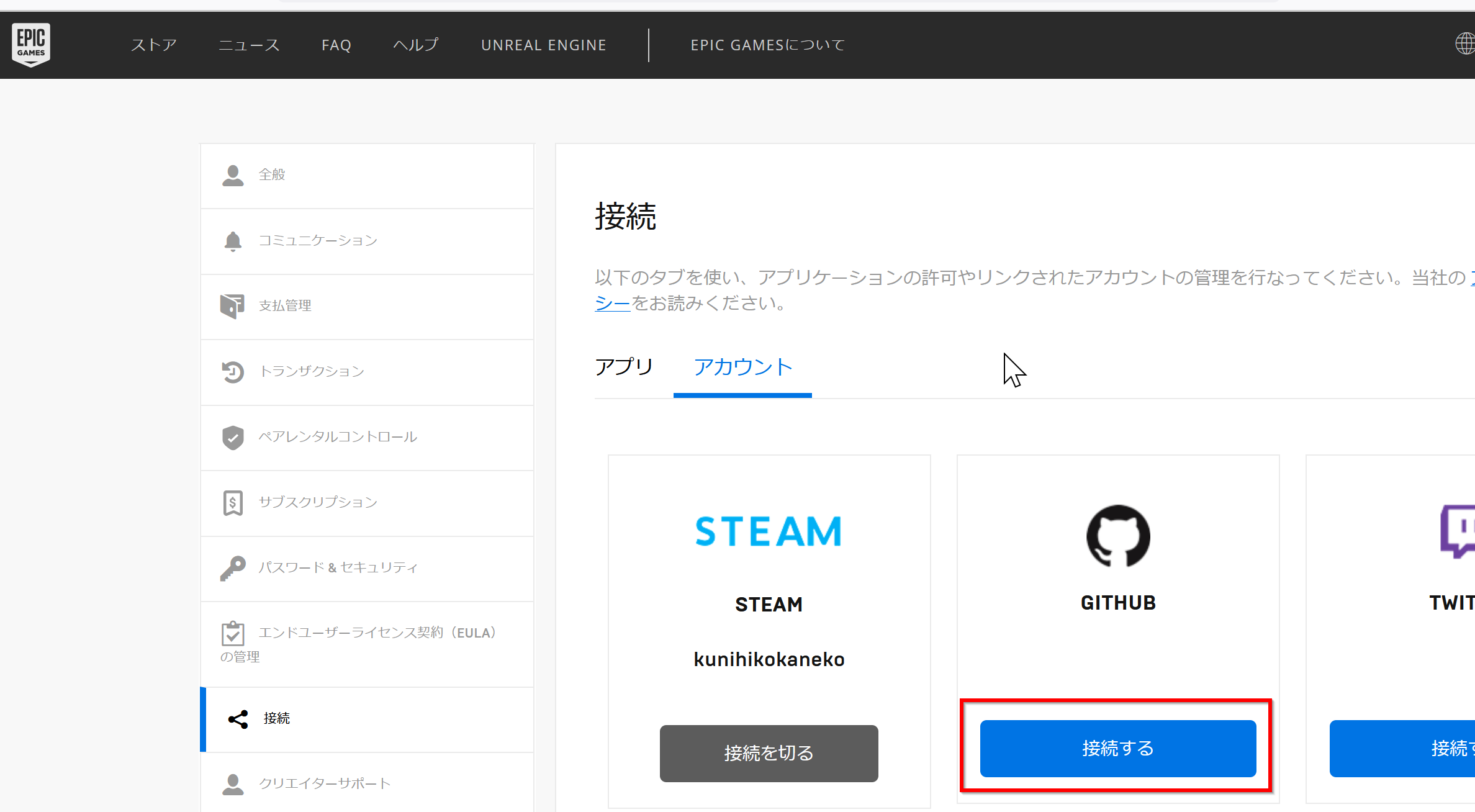Click the Steam logo image
The height and width of the screenshot is (812, 1475).
[769, 531]
